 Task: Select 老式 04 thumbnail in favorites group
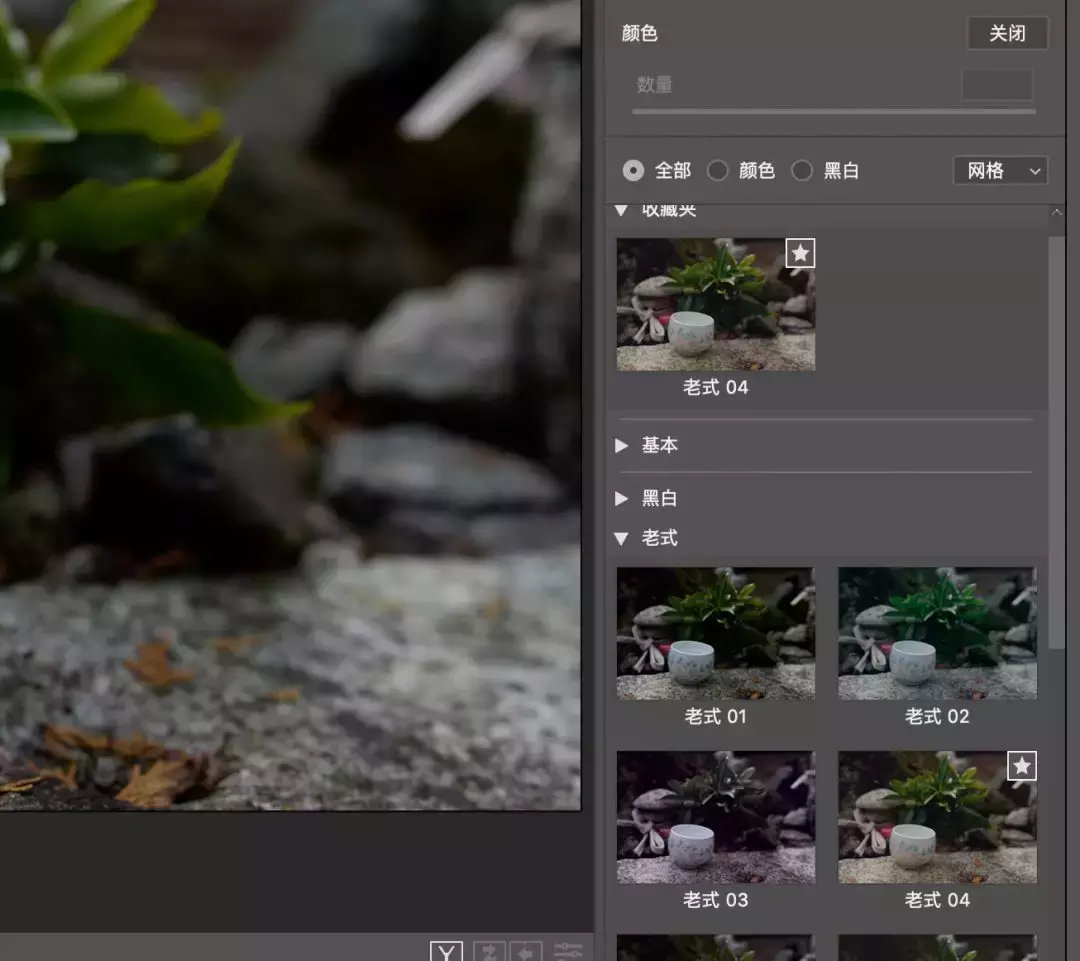point(716,304)
